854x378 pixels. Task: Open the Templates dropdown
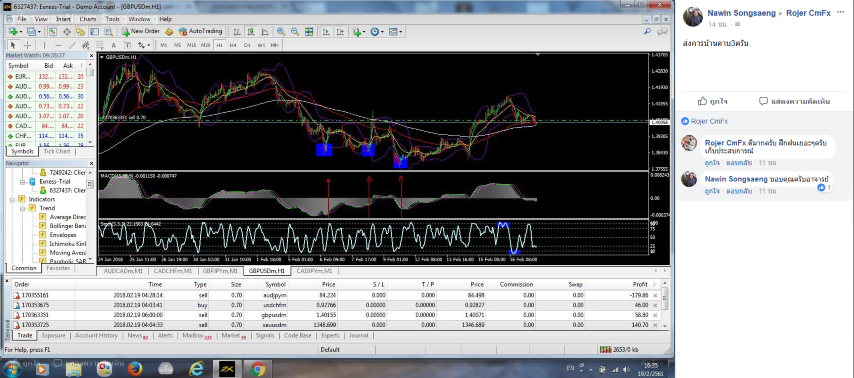pos(395,32)
